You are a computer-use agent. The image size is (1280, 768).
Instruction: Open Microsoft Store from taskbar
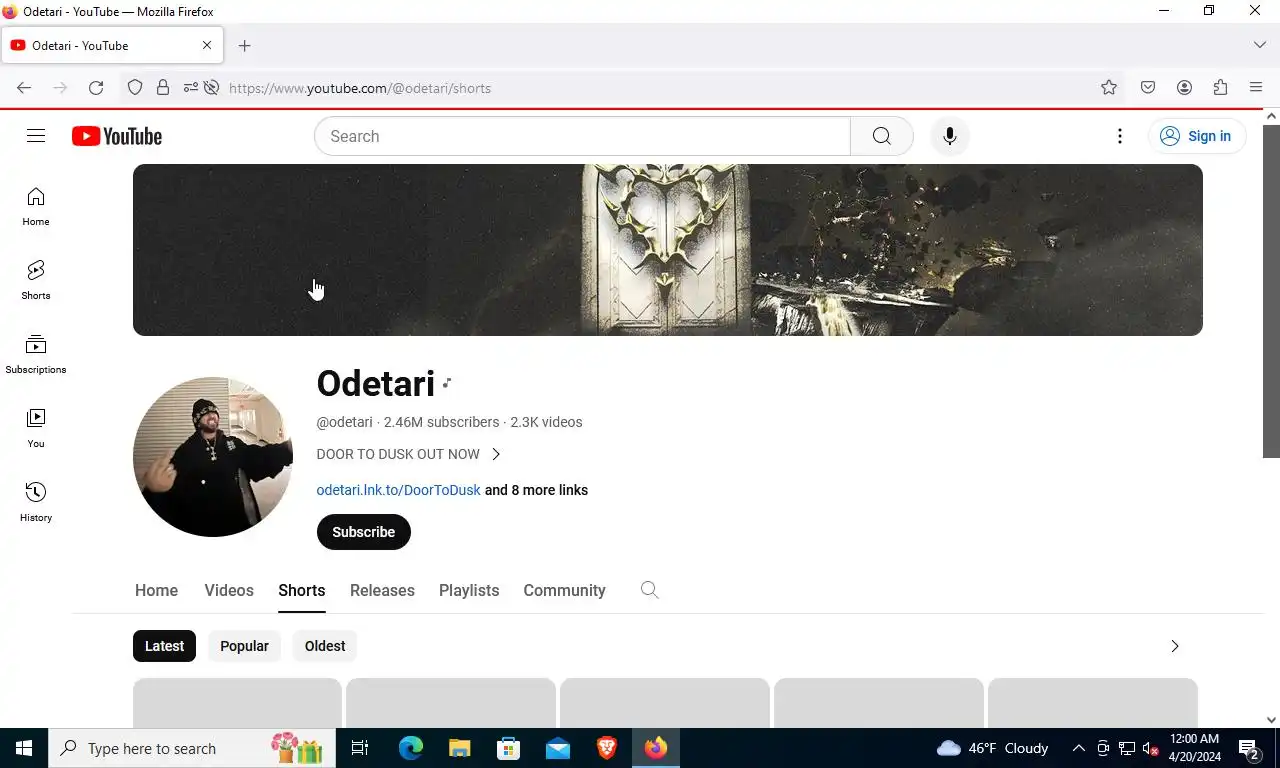[x=509, y=748]
